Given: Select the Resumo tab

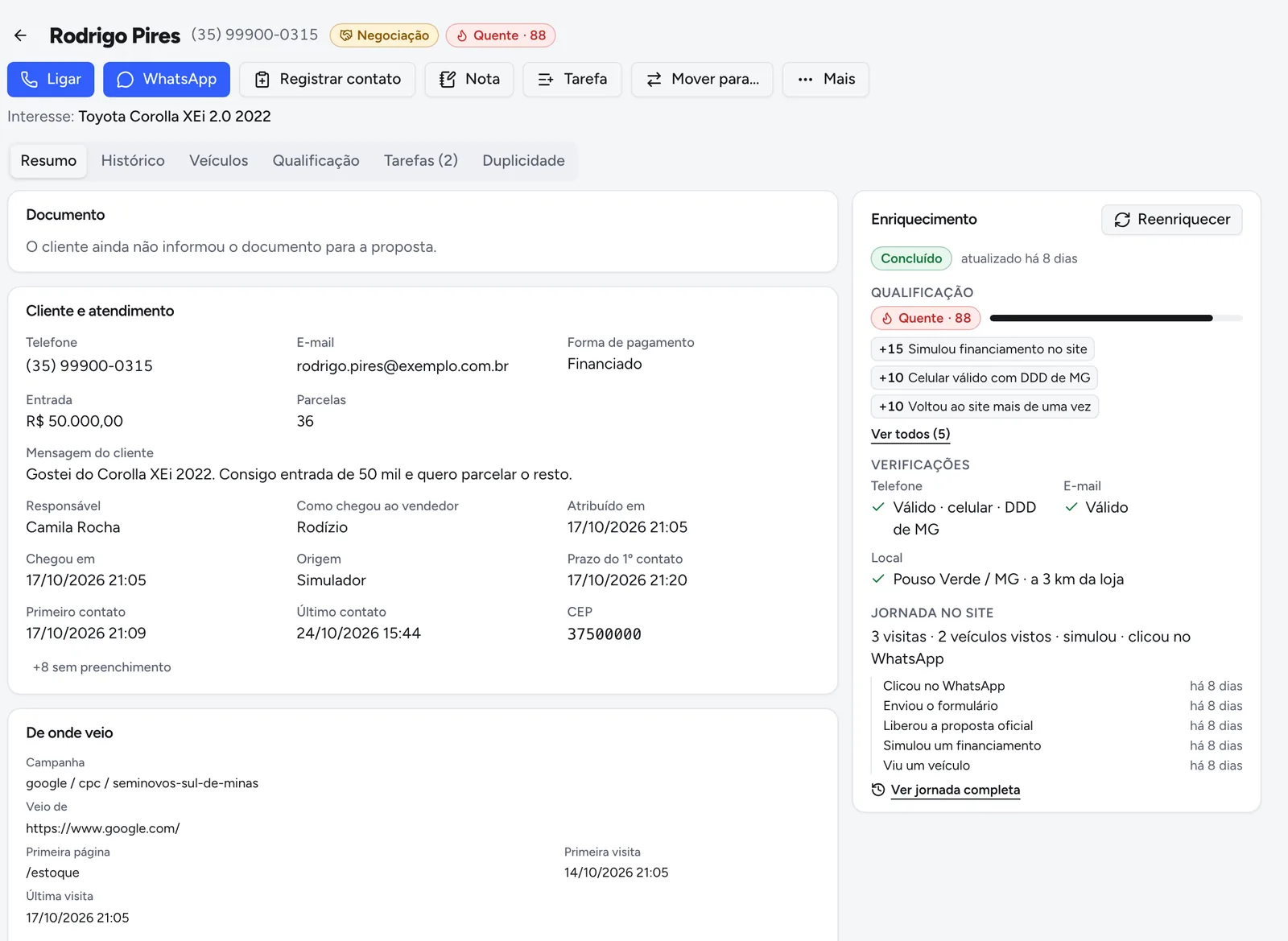Looking at the screenshot, I should pyautogui.click(x=48, y=161).
